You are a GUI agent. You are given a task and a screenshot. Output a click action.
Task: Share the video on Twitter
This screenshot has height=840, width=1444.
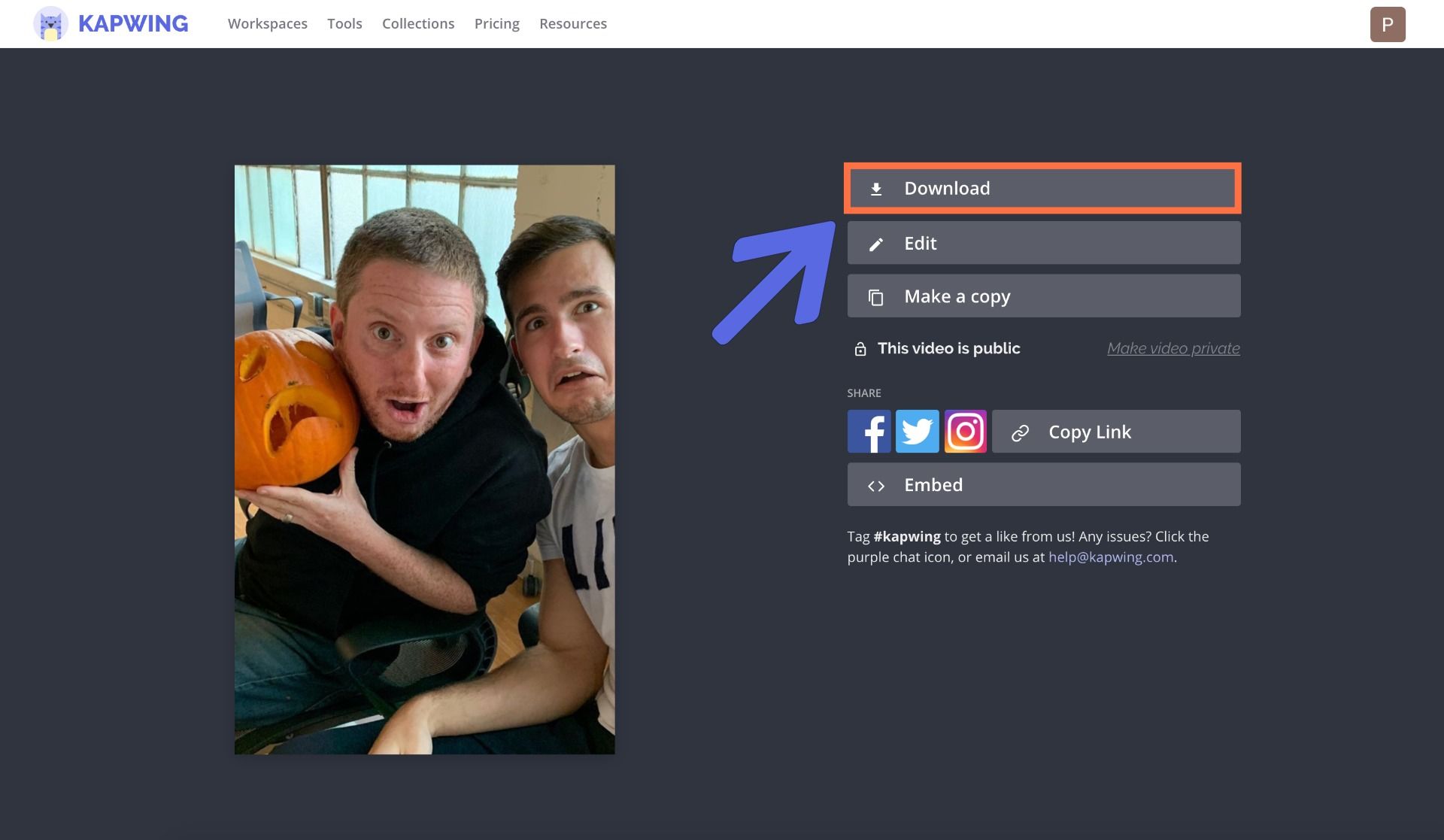(x=917, y=432)
